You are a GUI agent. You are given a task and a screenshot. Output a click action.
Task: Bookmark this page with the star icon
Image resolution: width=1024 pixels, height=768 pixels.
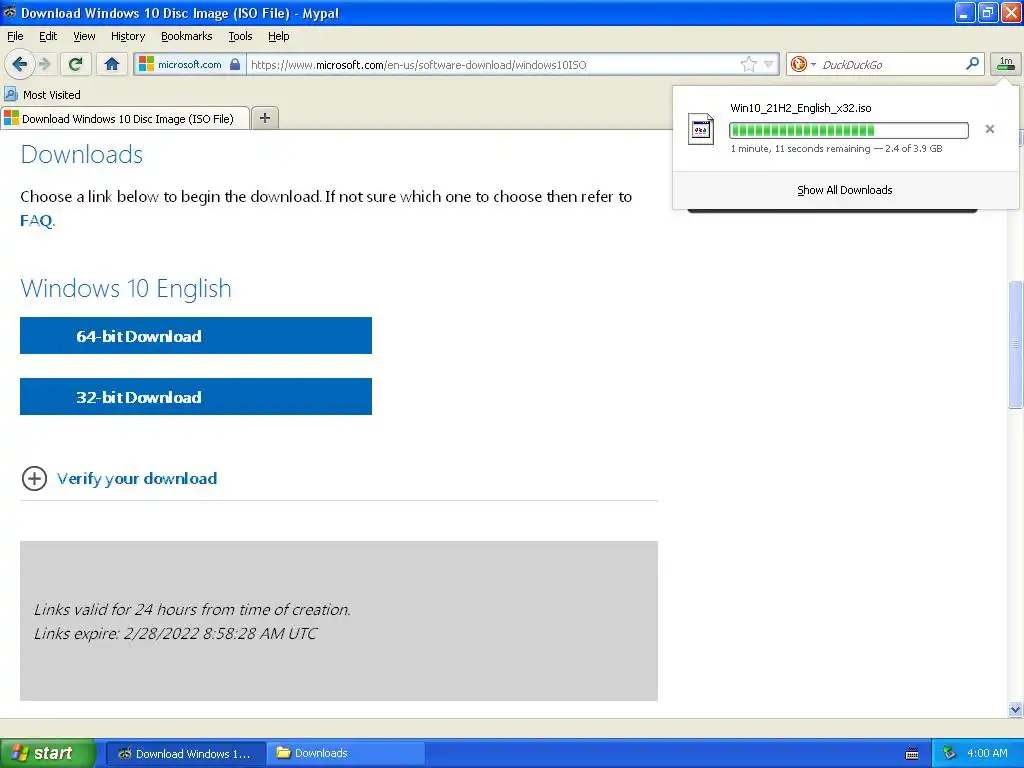(748, 64)
